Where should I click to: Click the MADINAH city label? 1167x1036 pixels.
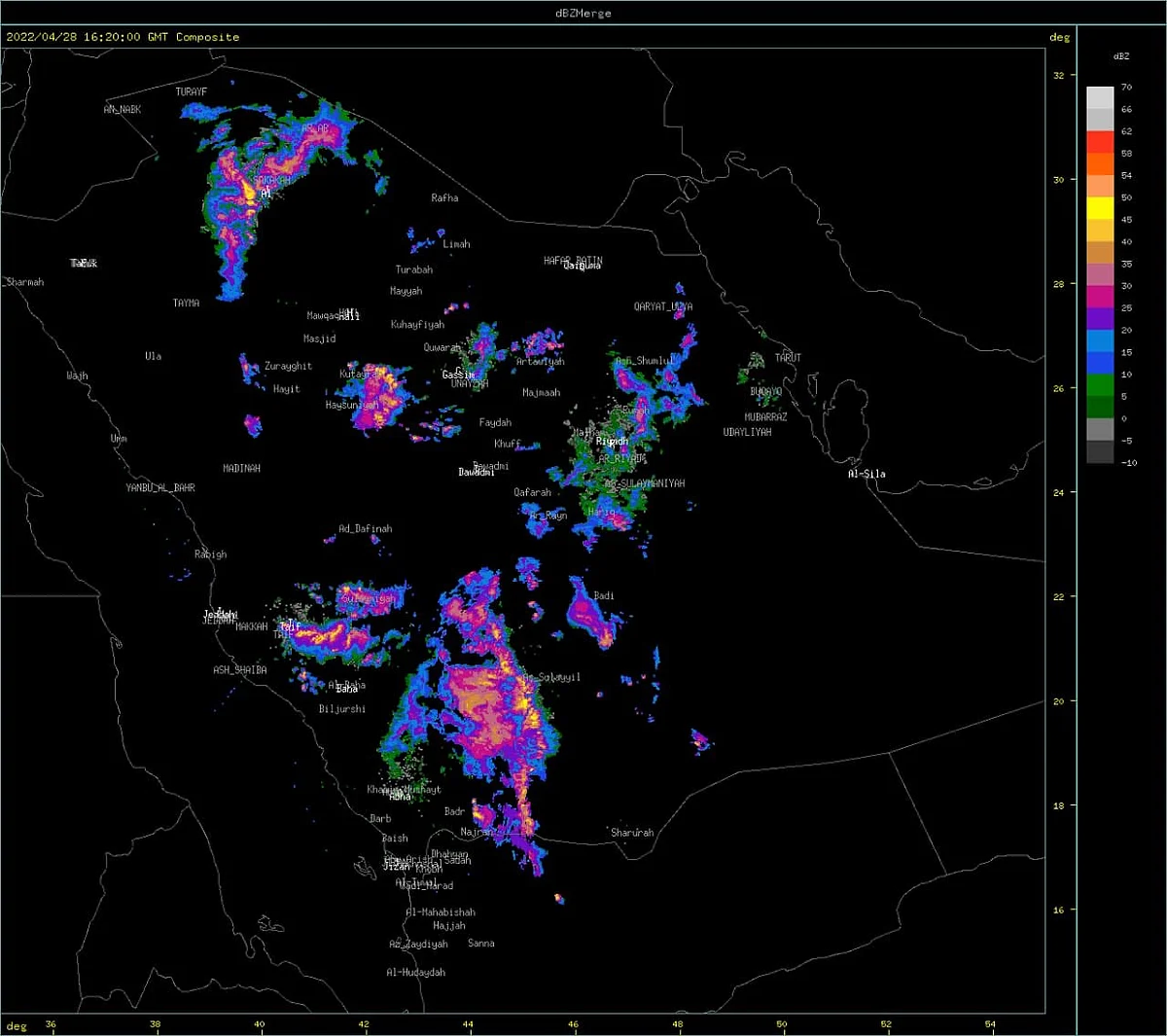click(242, 469)
